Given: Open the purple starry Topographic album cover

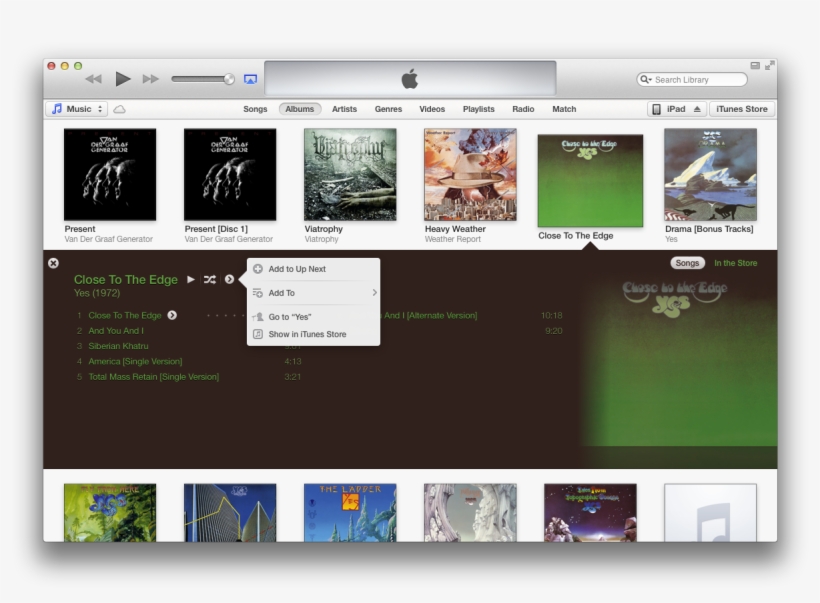Looking at the screenshot, I should tap(590, 513).
